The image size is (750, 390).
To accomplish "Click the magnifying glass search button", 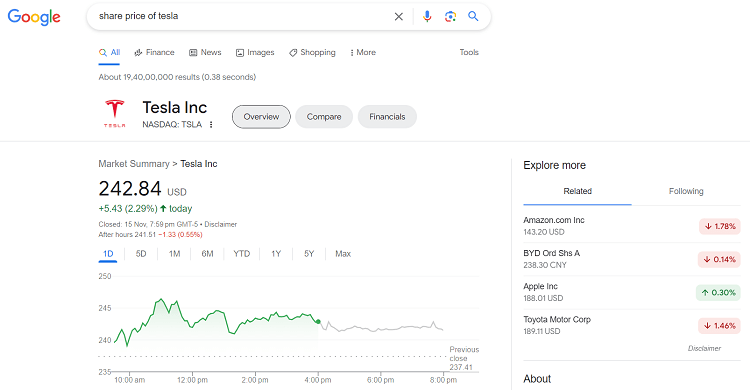I will (473, 16).
